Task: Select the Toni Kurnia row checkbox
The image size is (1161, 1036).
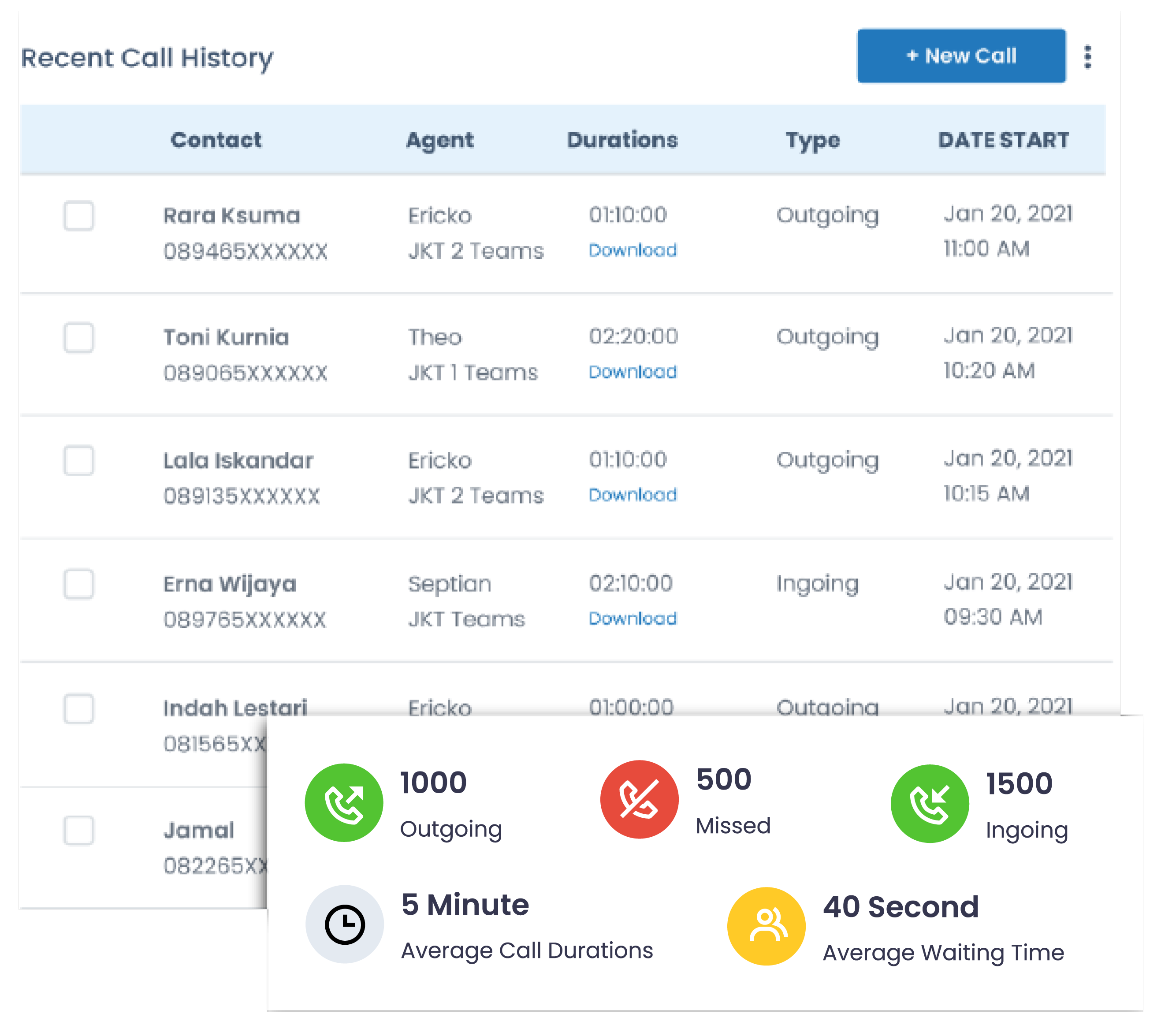Action: pyautogui.click(x=78, y=338)
